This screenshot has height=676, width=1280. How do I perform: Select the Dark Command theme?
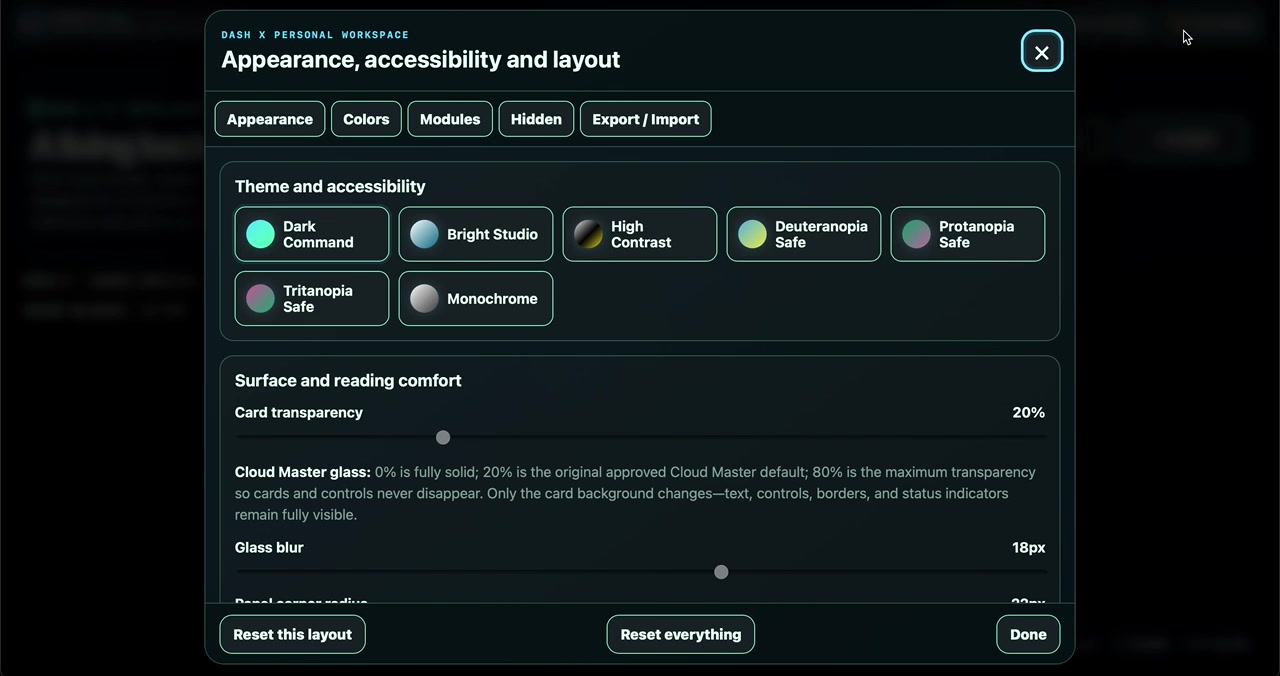312,234
